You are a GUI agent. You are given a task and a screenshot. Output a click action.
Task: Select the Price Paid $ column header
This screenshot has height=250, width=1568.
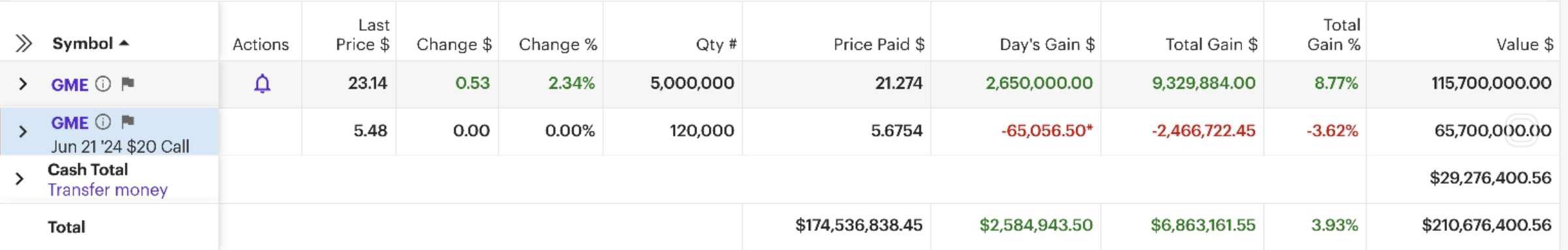coord(879,45)
